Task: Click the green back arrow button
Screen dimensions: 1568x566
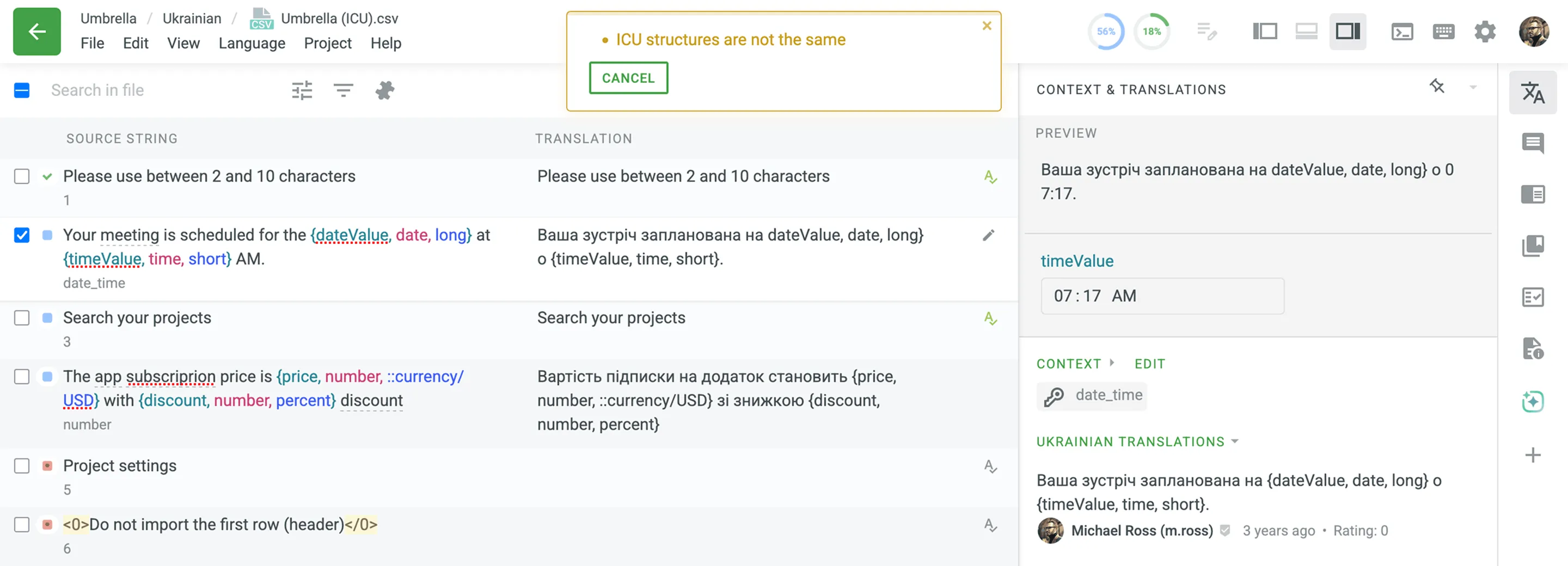Action: tap(36, 32)
